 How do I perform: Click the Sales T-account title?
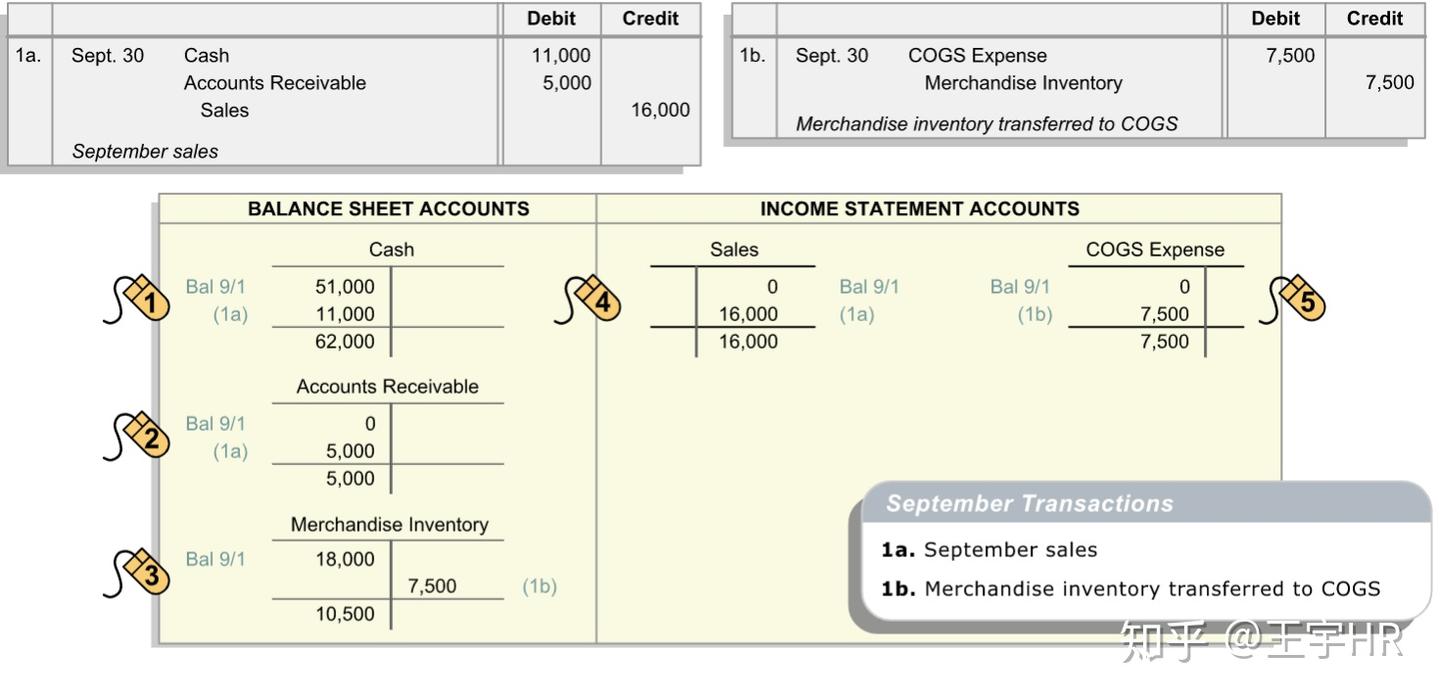(x=734, y=250)
